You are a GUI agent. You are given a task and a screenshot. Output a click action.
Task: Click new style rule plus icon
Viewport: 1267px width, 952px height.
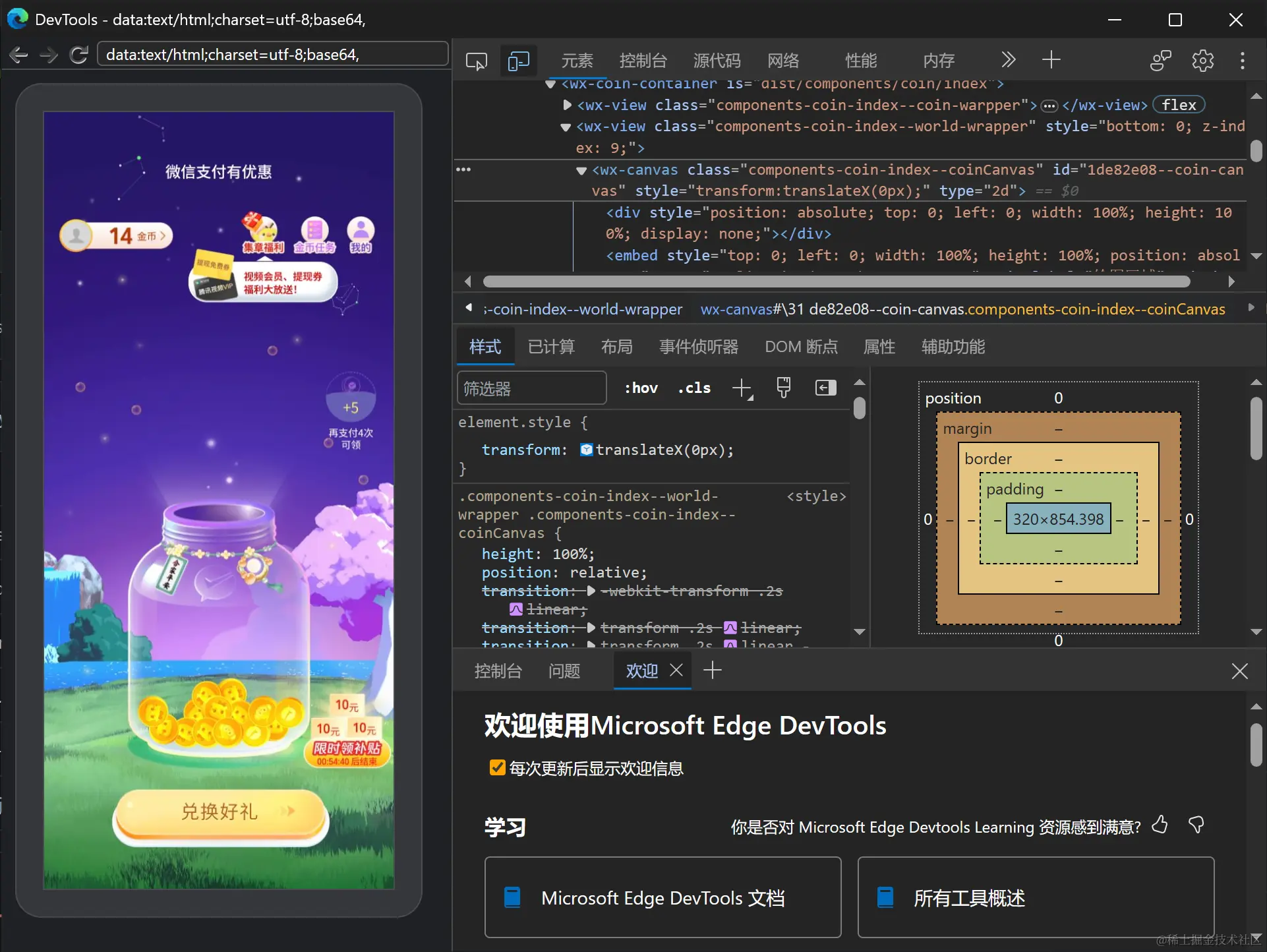click(742, 388)
